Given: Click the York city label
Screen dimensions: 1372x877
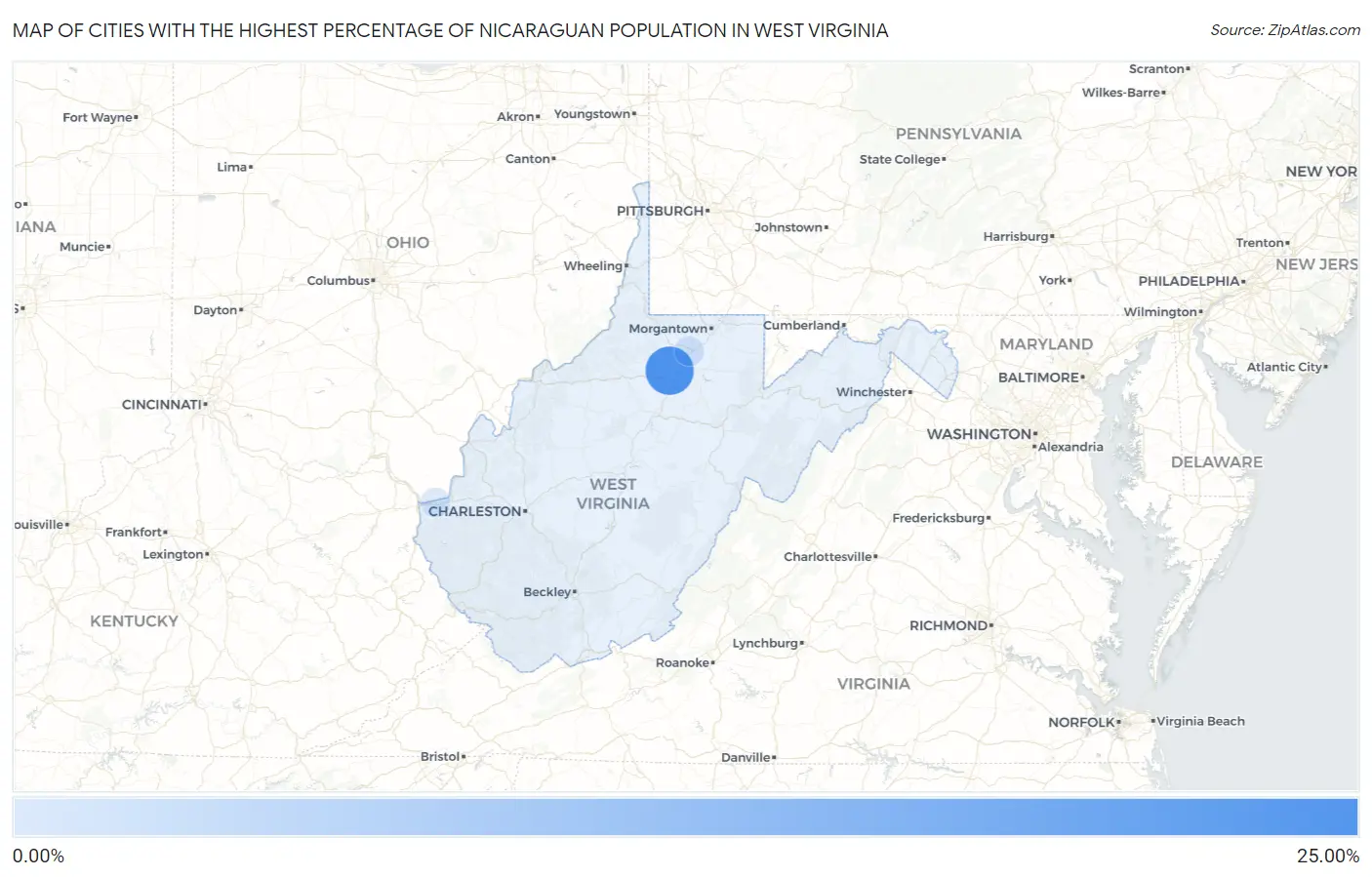Looking at the screenshot, I should [1053, 280].
